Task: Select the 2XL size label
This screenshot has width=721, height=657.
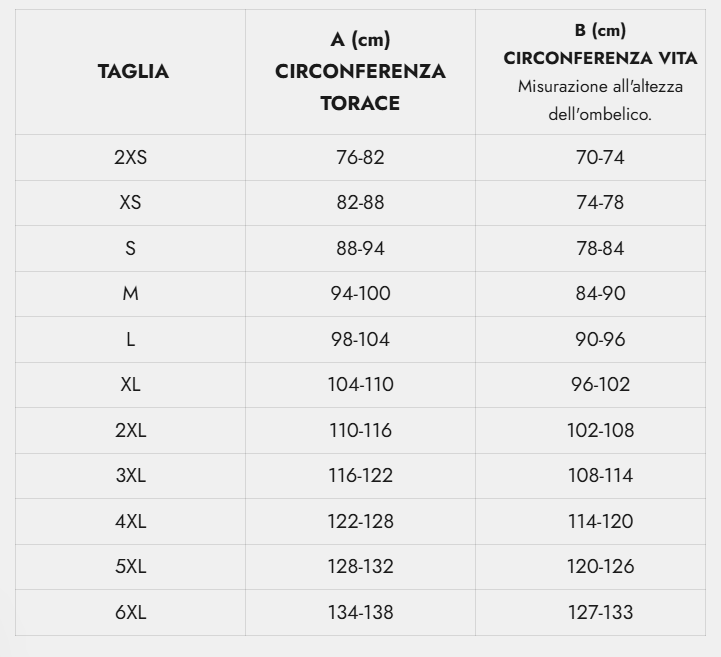Action: [131, 430]
